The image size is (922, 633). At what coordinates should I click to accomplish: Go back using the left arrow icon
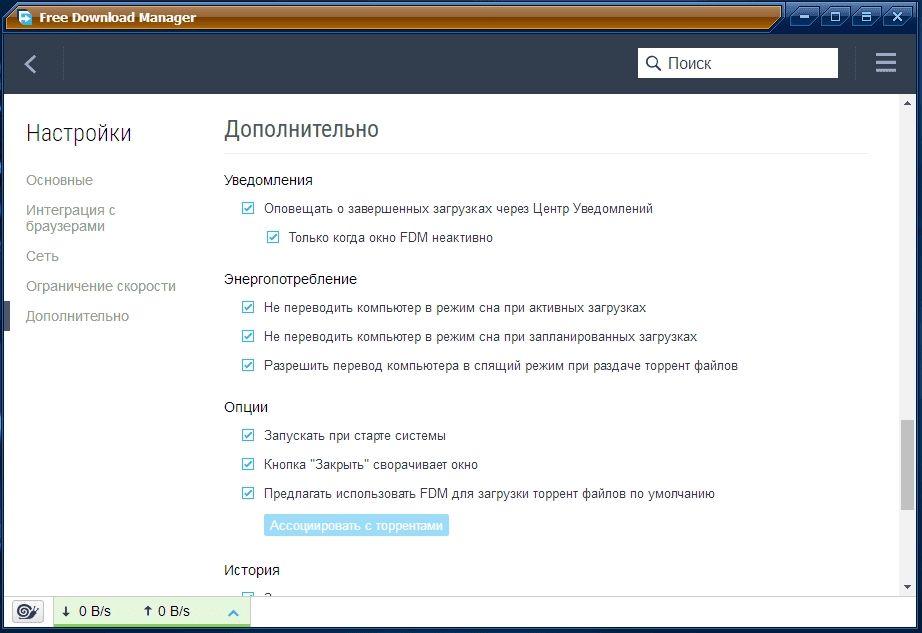point(31,63)
